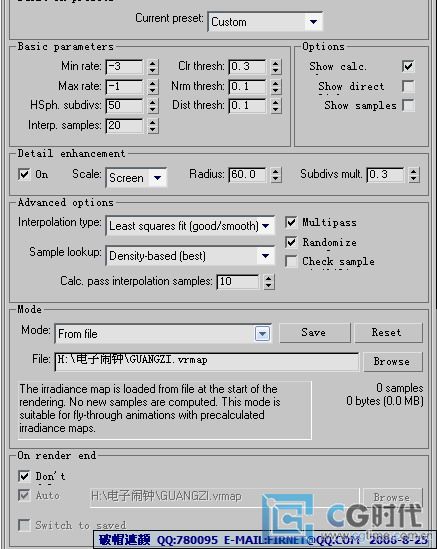Click the Browse button next to File path
The height and width of the screenshot is (549, 437).
tap(393, 361)
